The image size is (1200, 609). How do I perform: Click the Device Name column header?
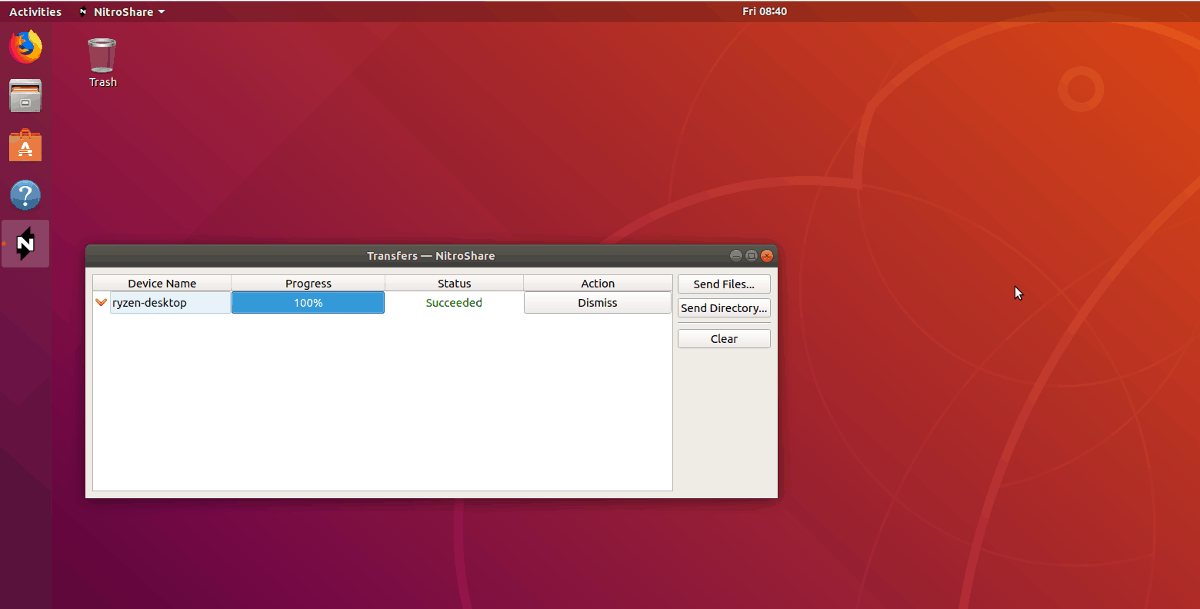click(x=161, y=283)
